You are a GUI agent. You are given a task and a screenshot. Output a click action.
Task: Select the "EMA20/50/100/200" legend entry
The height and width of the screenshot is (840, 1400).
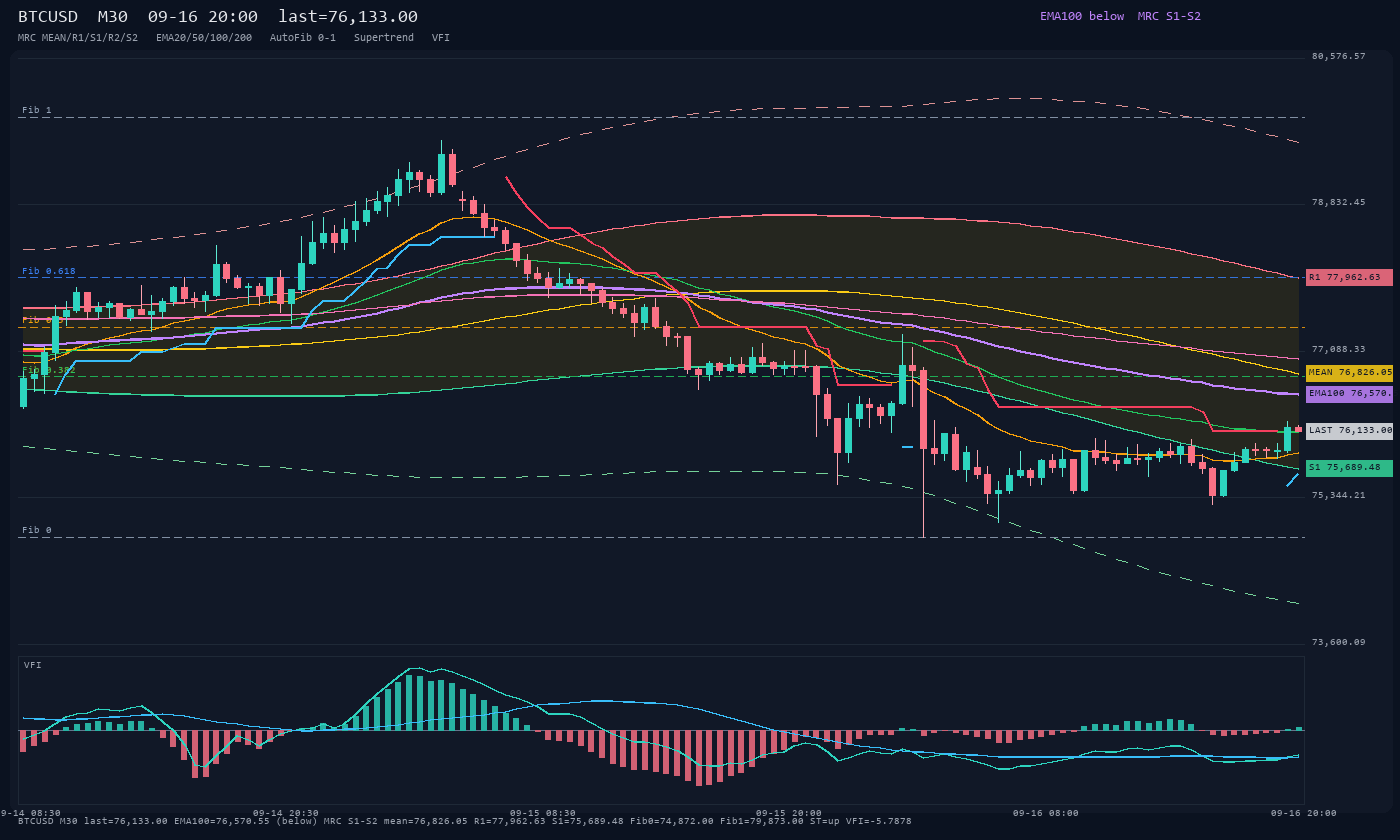[x=204, y=38]
